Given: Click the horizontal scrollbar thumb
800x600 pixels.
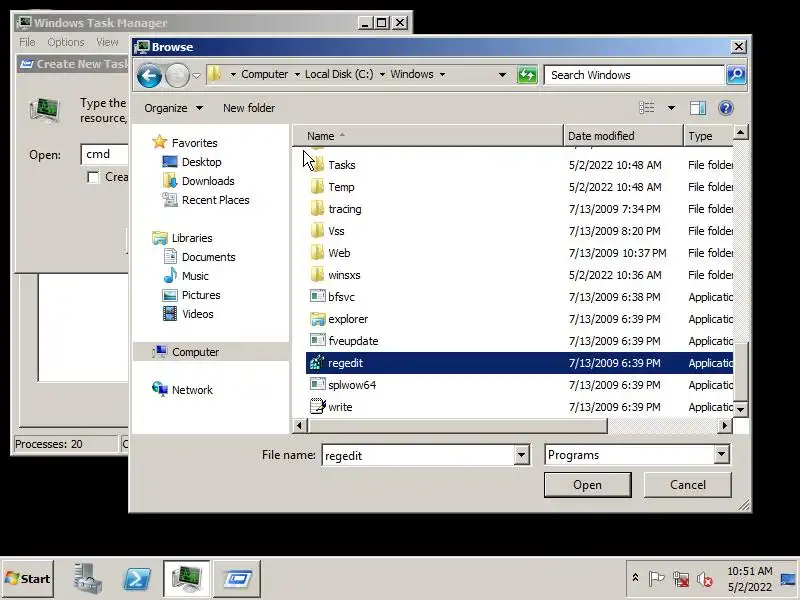Looking at the screenshot, I should click(458, 425).
